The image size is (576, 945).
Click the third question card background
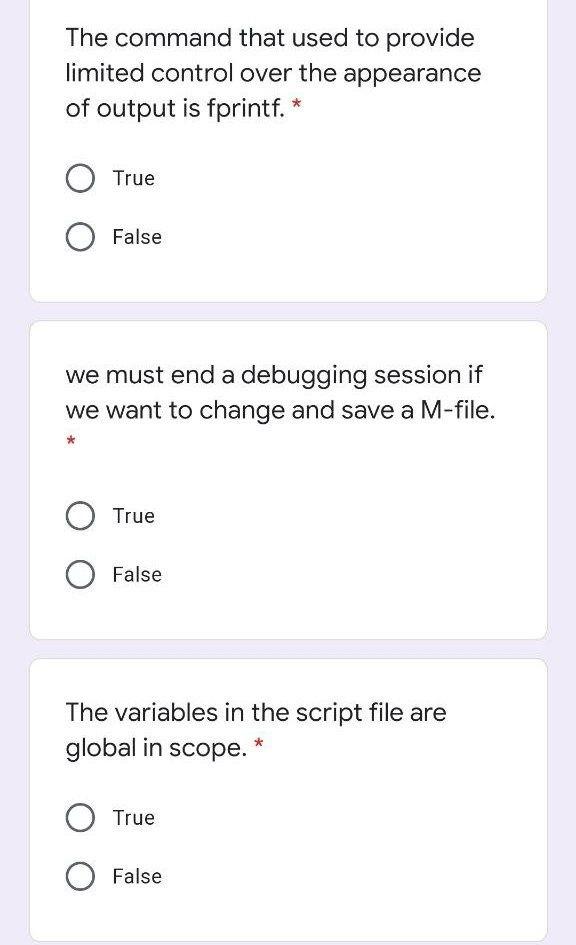click(x=450, y=920)
